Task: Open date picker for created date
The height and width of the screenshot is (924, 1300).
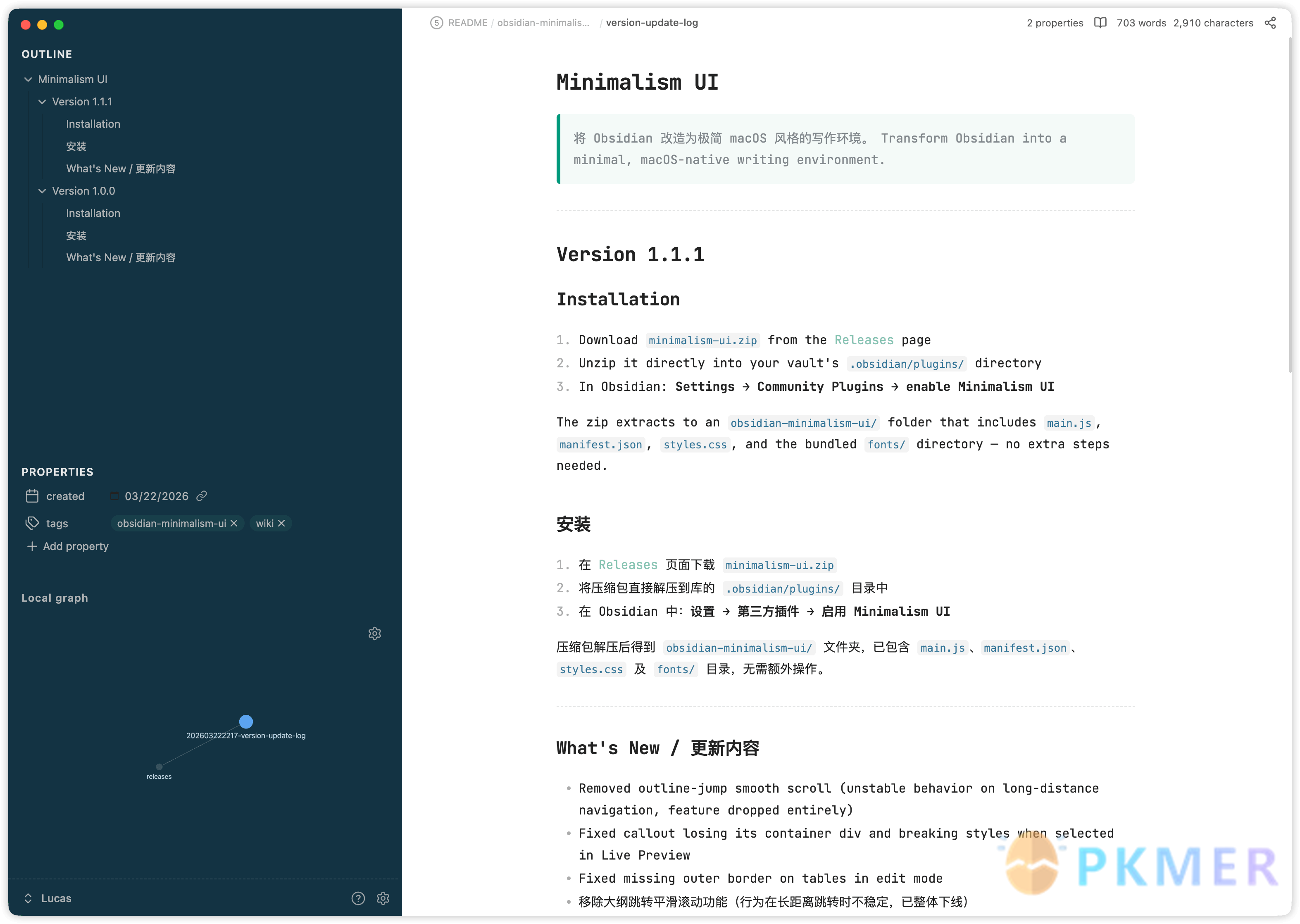Action: [x=114, y=496]
